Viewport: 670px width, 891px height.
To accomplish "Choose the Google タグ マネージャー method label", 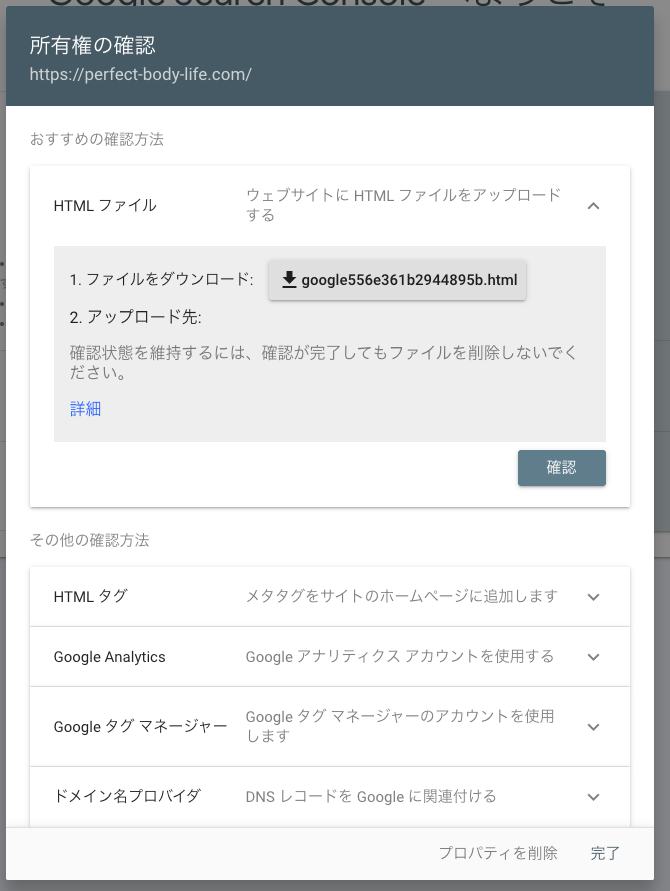I will pyautogui.click(x=140, y=726).
